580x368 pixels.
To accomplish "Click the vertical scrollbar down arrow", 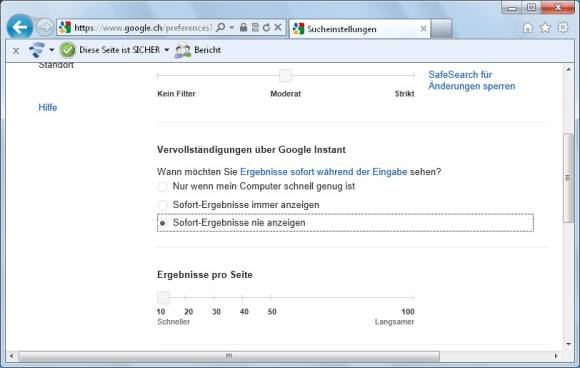I will click(569, 344).
